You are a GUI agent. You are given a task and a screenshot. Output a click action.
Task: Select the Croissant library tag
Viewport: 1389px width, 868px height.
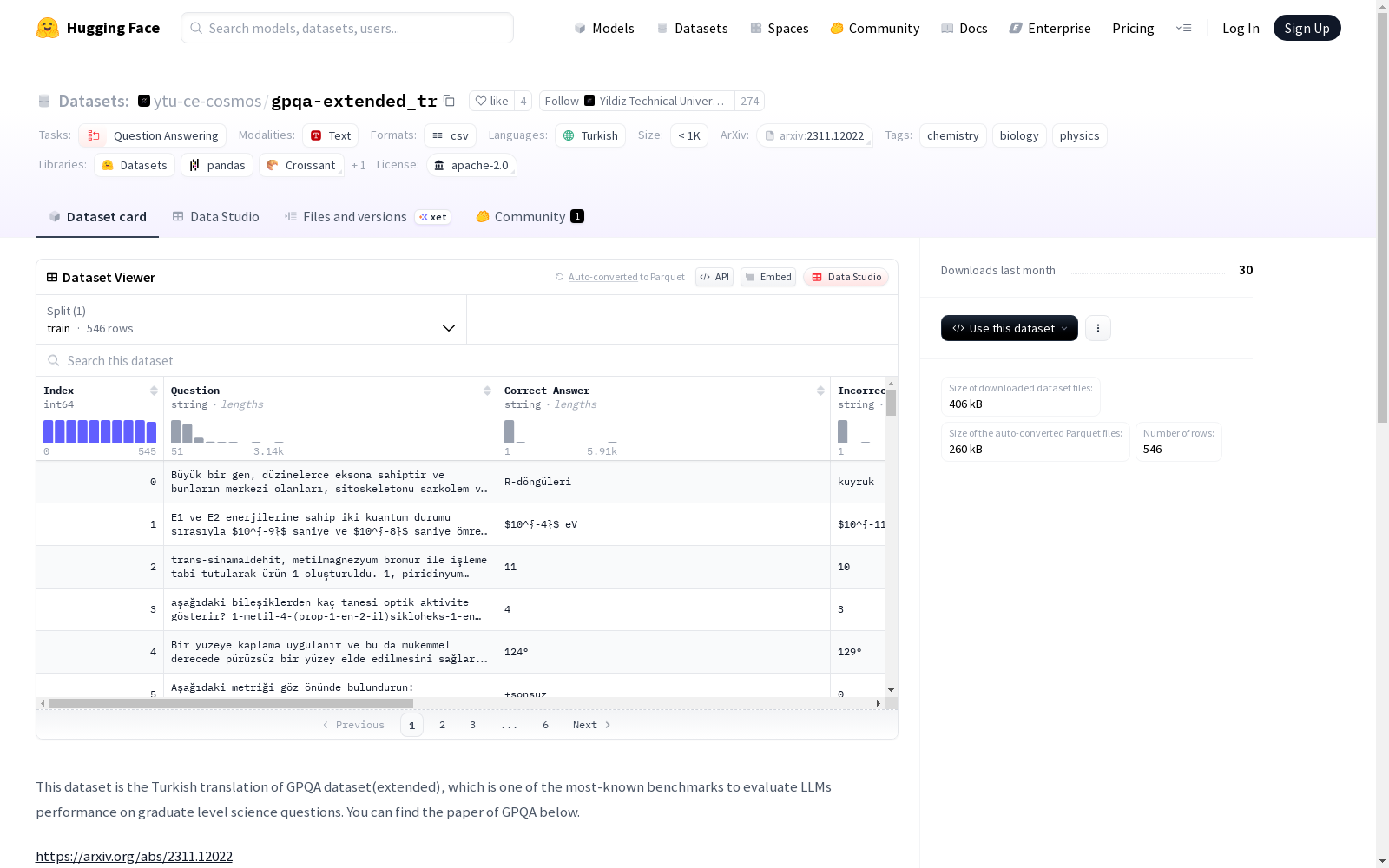click(301, 165)
